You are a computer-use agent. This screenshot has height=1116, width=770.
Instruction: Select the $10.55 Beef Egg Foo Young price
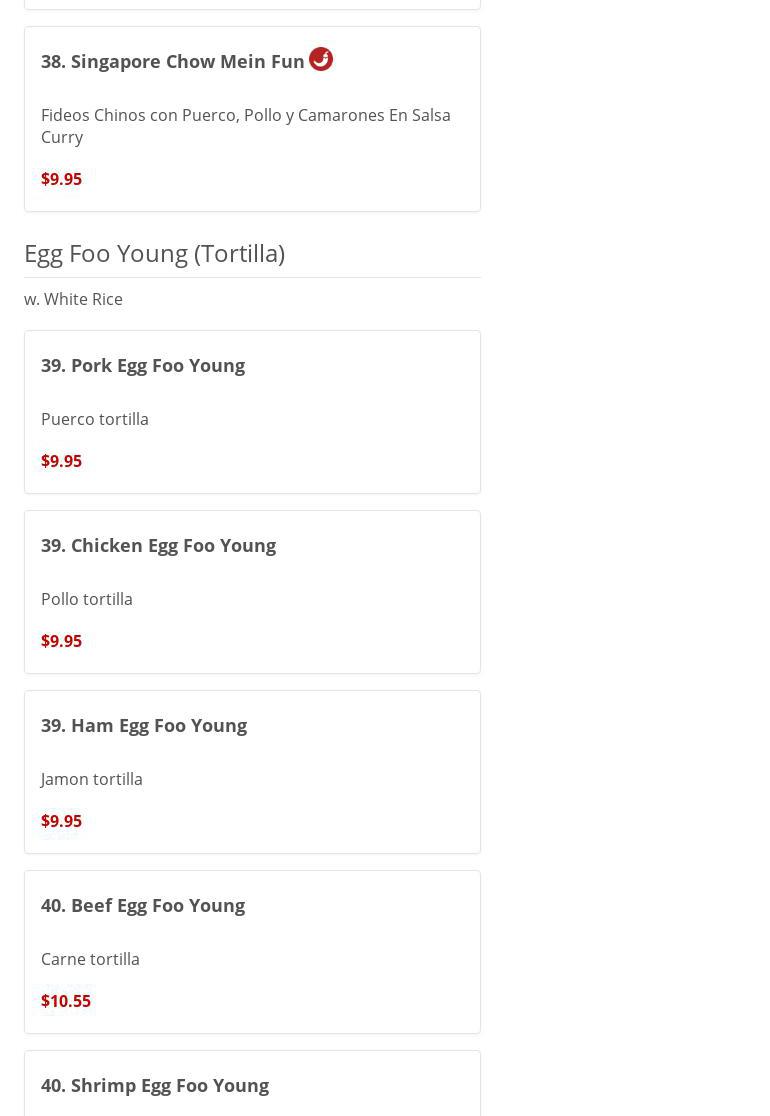[66, 1001]
